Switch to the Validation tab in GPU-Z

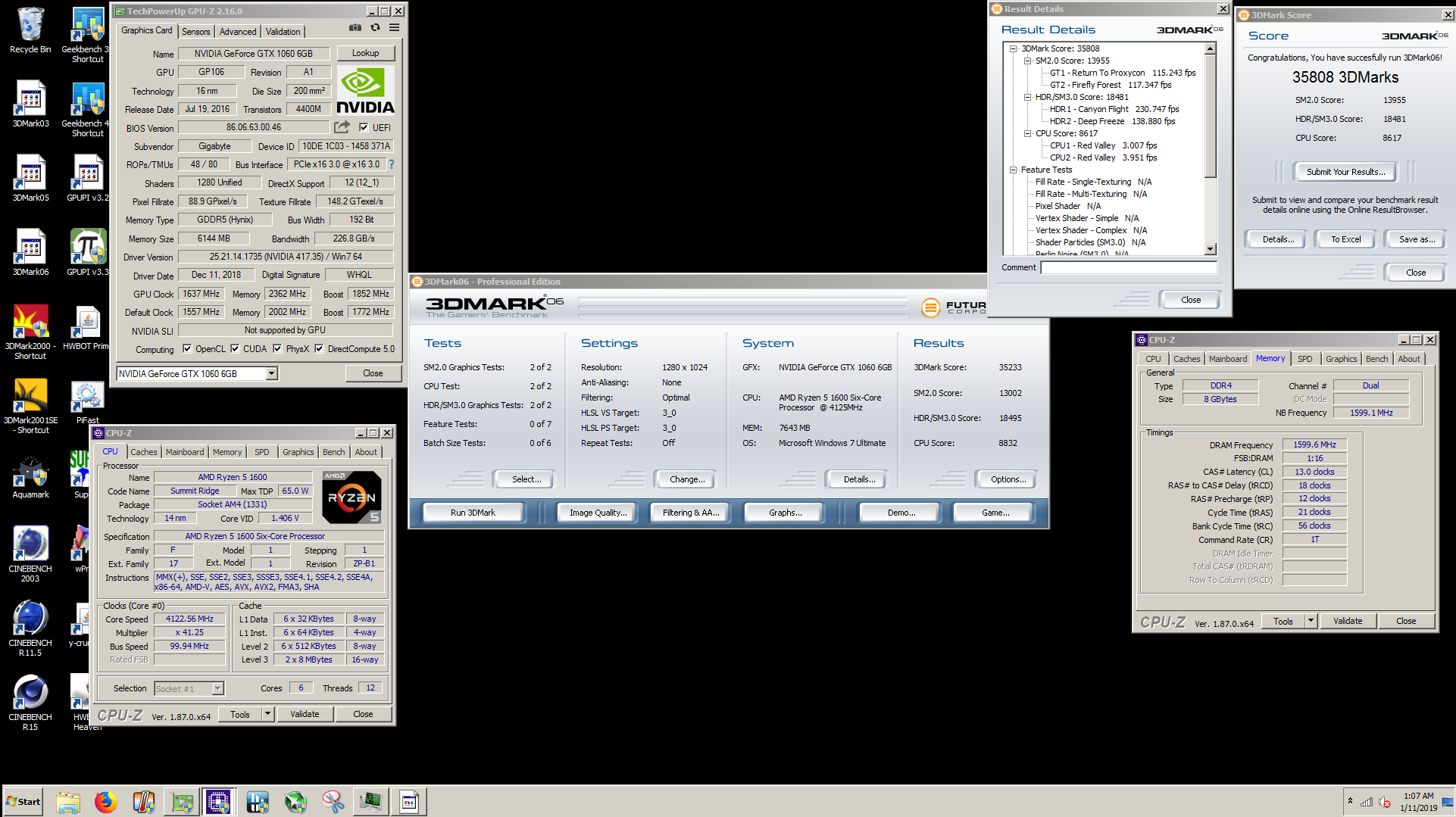[x=283, y=32]
